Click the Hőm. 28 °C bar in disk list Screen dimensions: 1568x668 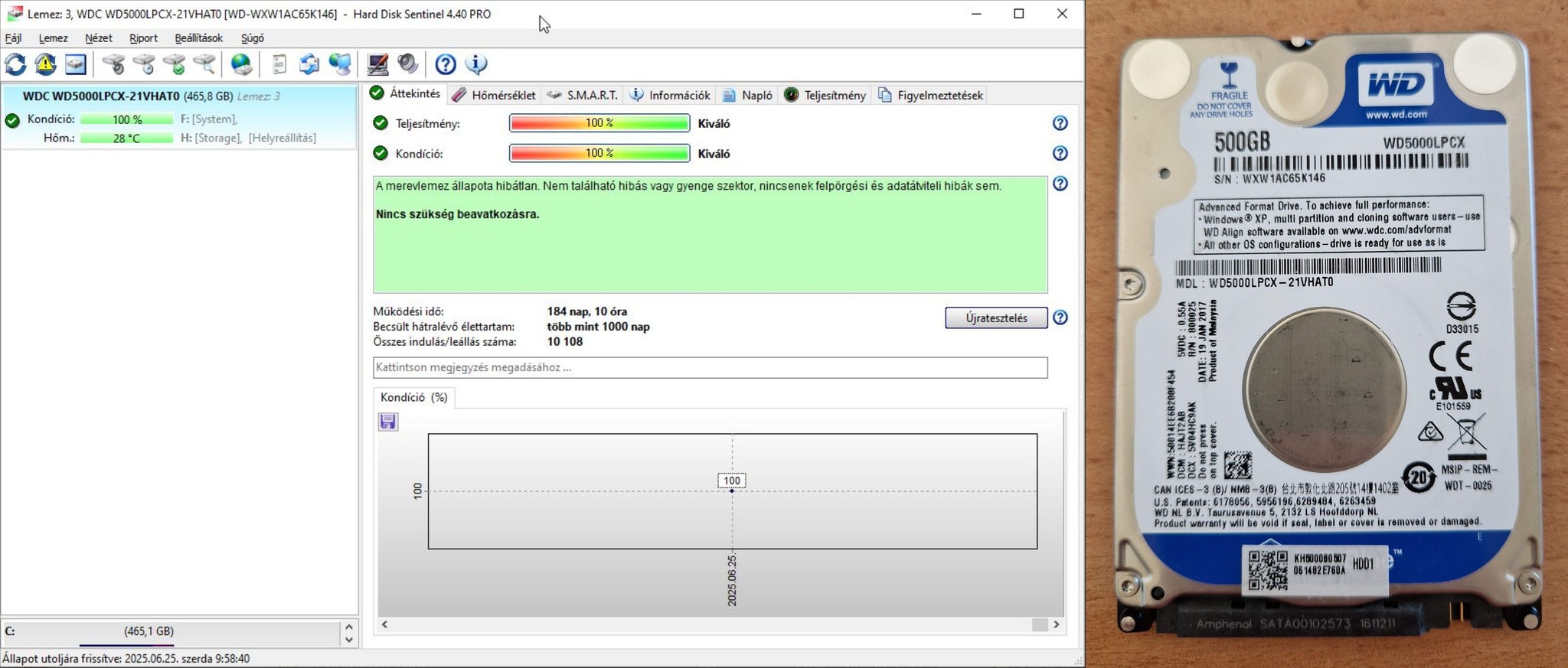[x=126, y=138]
